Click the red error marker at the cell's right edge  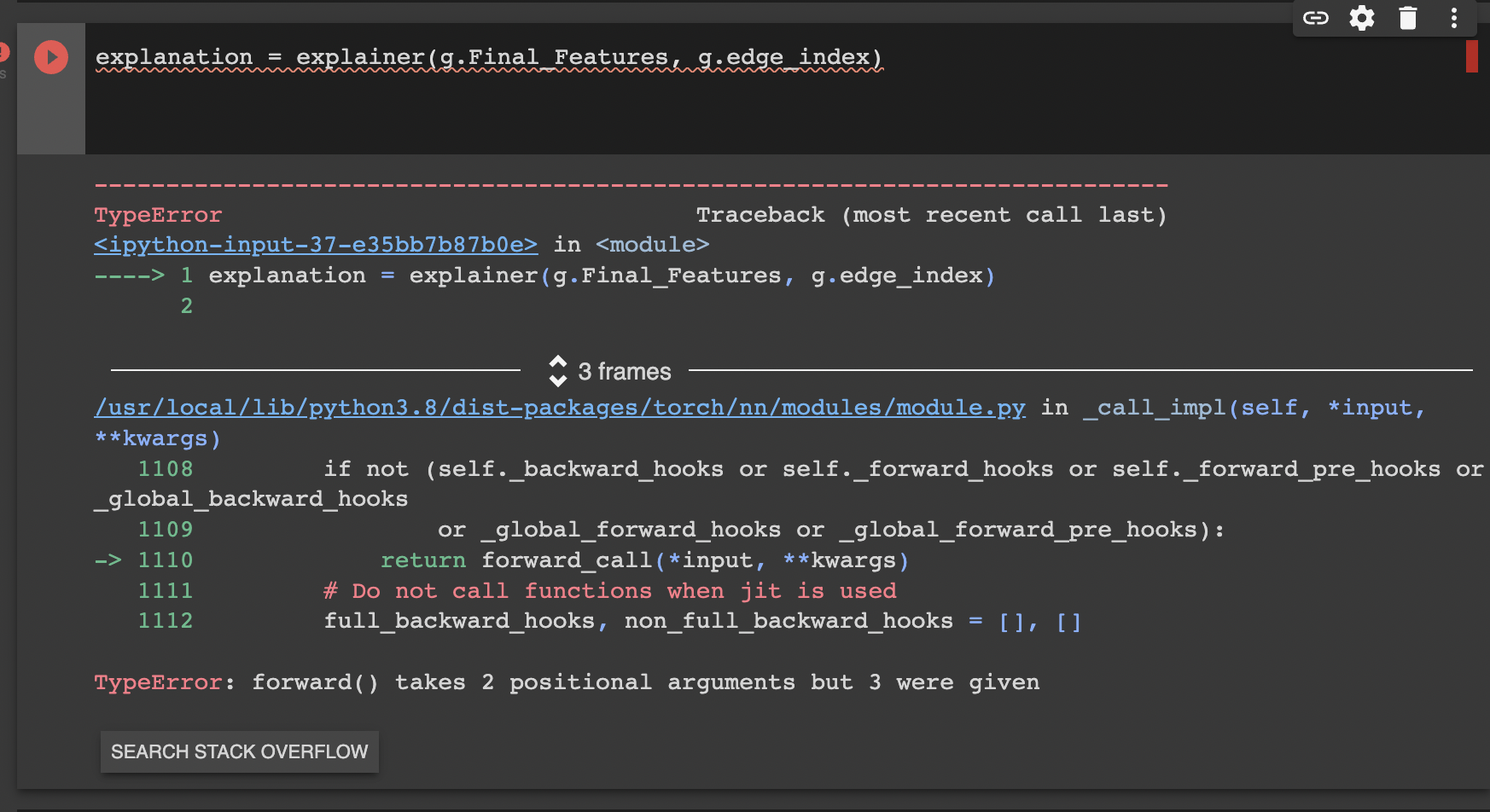click(x=1471, y=56)
